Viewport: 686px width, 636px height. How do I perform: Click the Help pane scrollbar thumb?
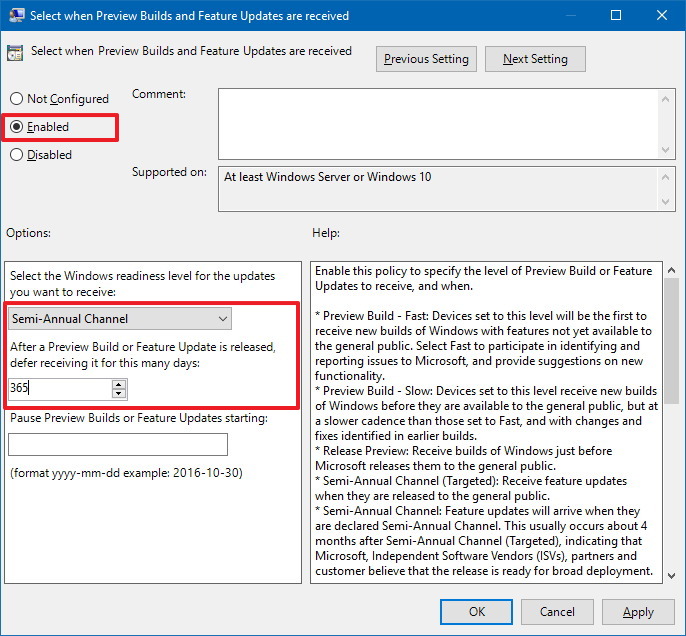click(672, 341)
